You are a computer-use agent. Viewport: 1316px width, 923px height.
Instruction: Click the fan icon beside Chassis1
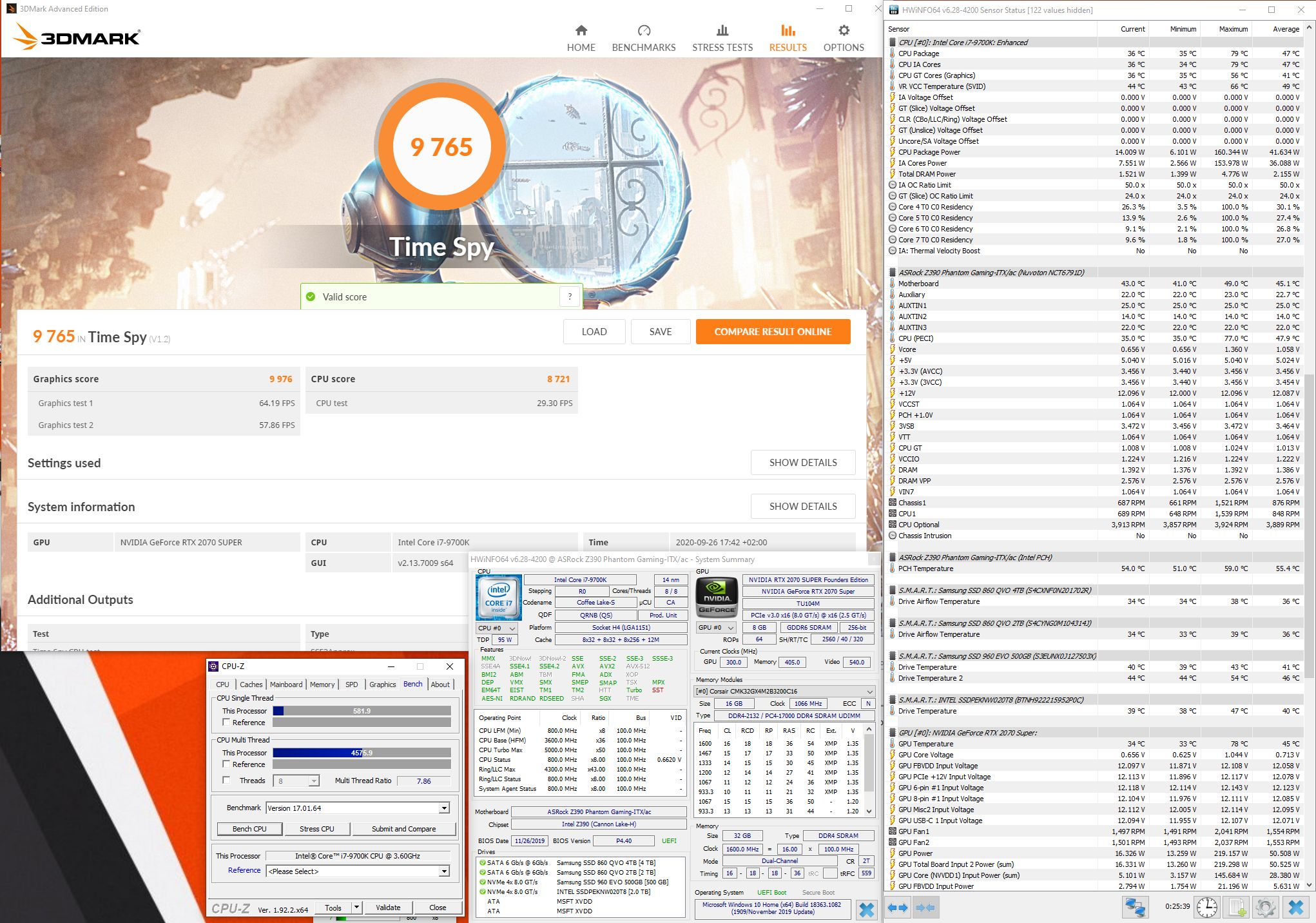[x=893, y=503]
